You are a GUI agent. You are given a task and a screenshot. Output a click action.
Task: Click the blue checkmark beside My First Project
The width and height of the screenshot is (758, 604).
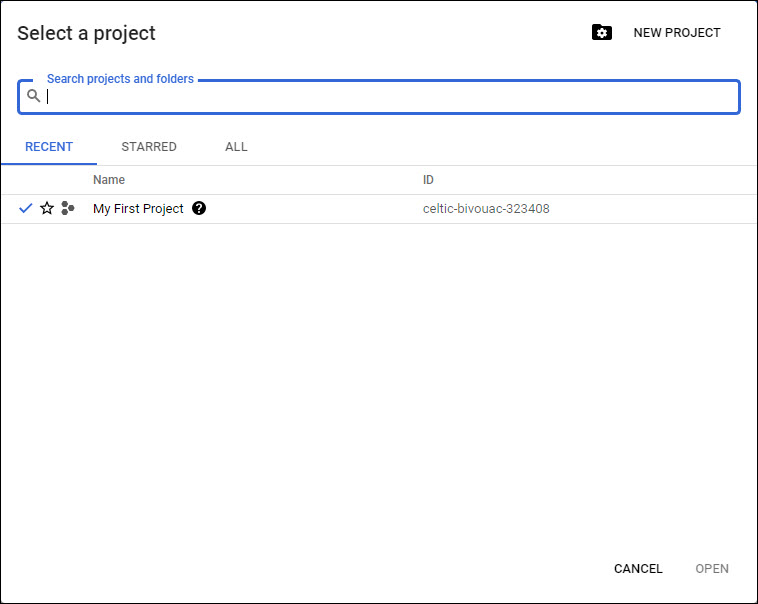(x=26, y=208)
